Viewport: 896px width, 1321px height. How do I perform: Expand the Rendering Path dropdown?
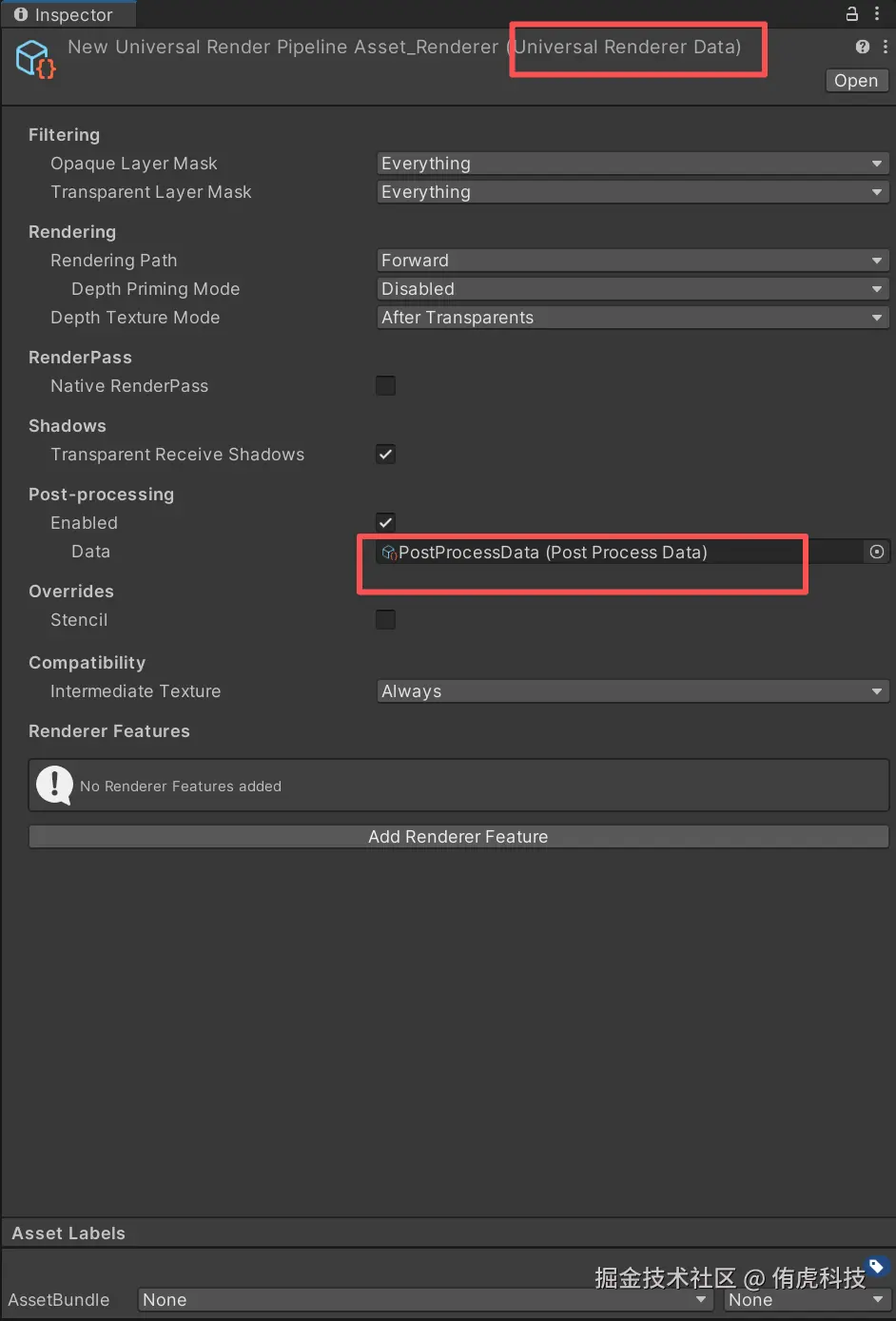pyautogui.click(x=632, y=261)
